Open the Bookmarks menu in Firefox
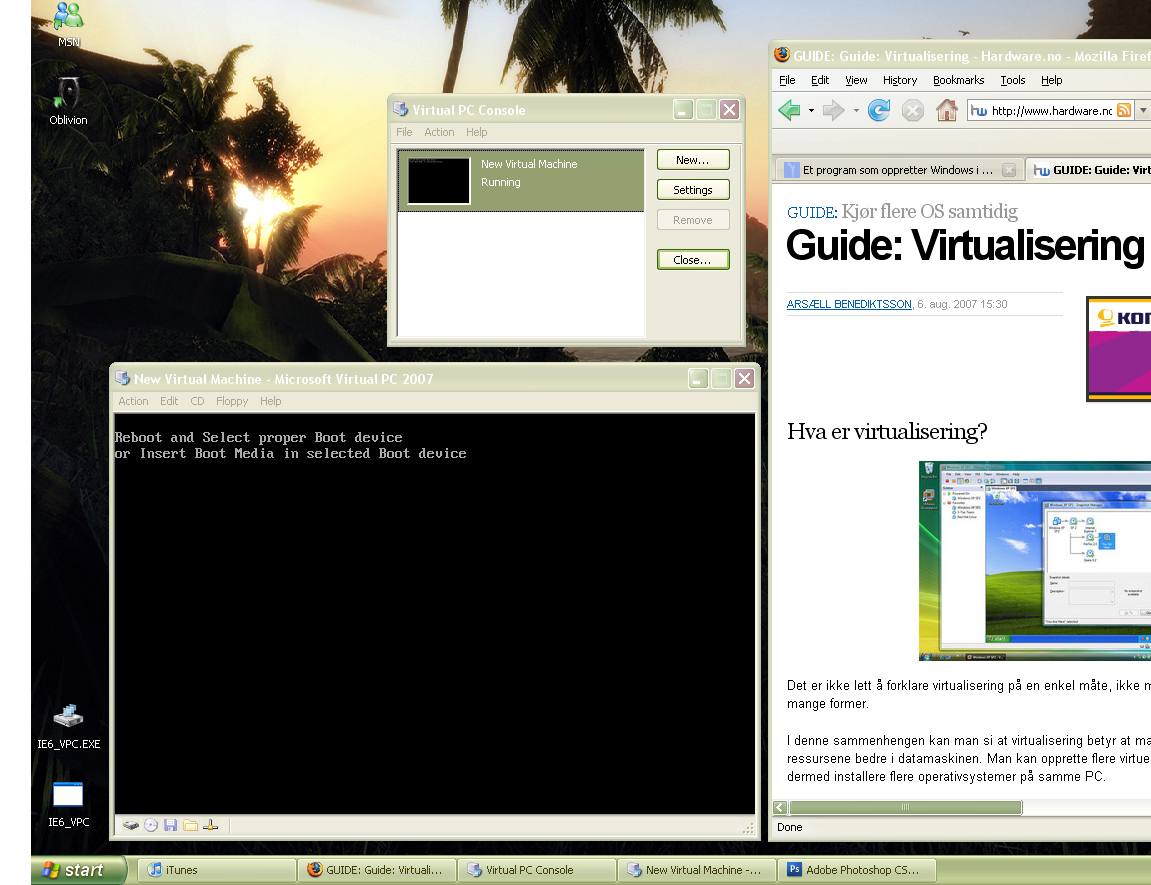Image resolution: width=1151 pixels, height=885 pixels. point(958,80)
